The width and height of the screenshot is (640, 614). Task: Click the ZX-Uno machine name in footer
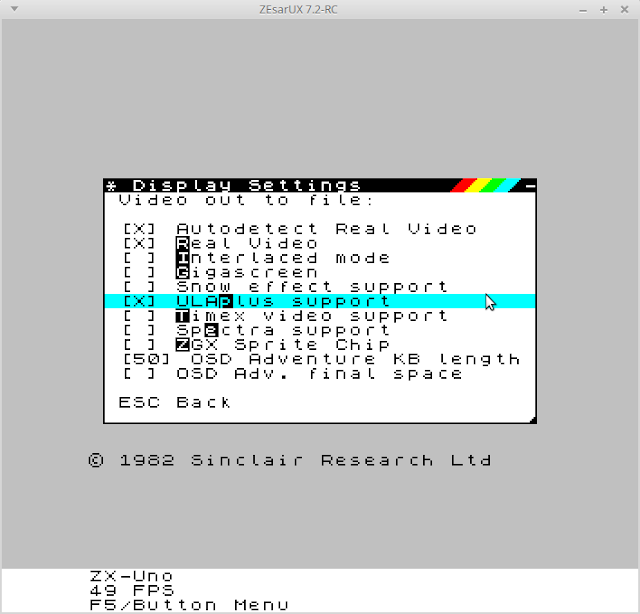coord(131,576)
